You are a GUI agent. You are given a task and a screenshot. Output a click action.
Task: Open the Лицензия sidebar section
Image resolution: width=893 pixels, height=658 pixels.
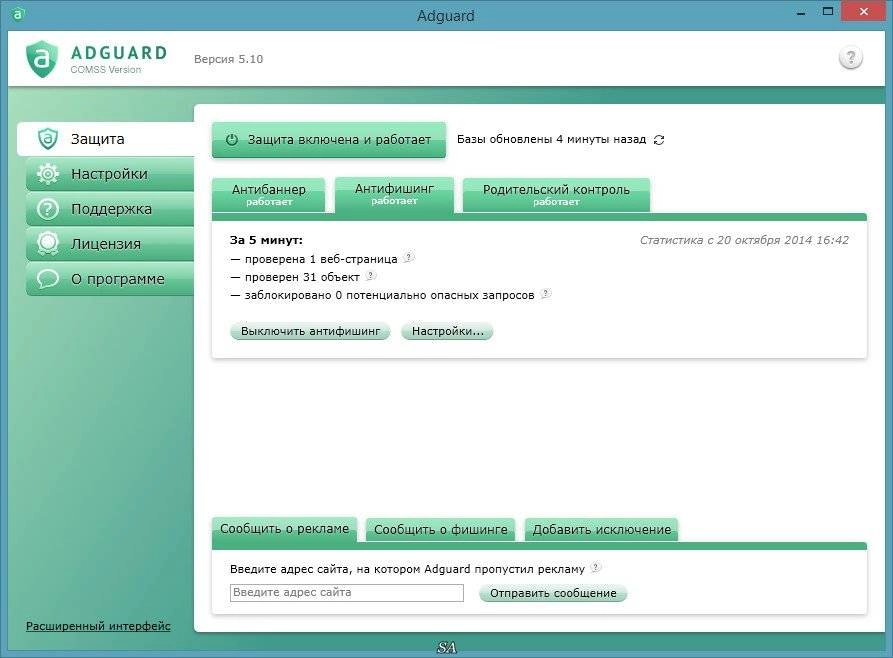[110, 244]
